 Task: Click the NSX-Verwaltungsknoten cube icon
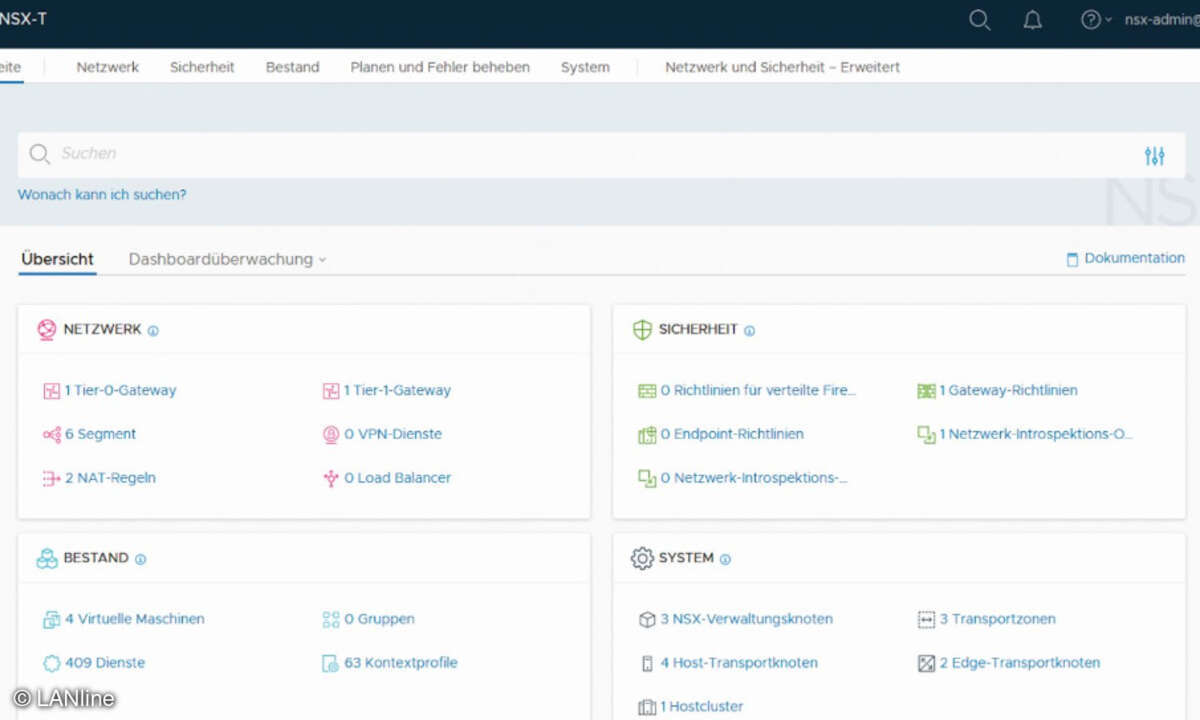point(647,620)
